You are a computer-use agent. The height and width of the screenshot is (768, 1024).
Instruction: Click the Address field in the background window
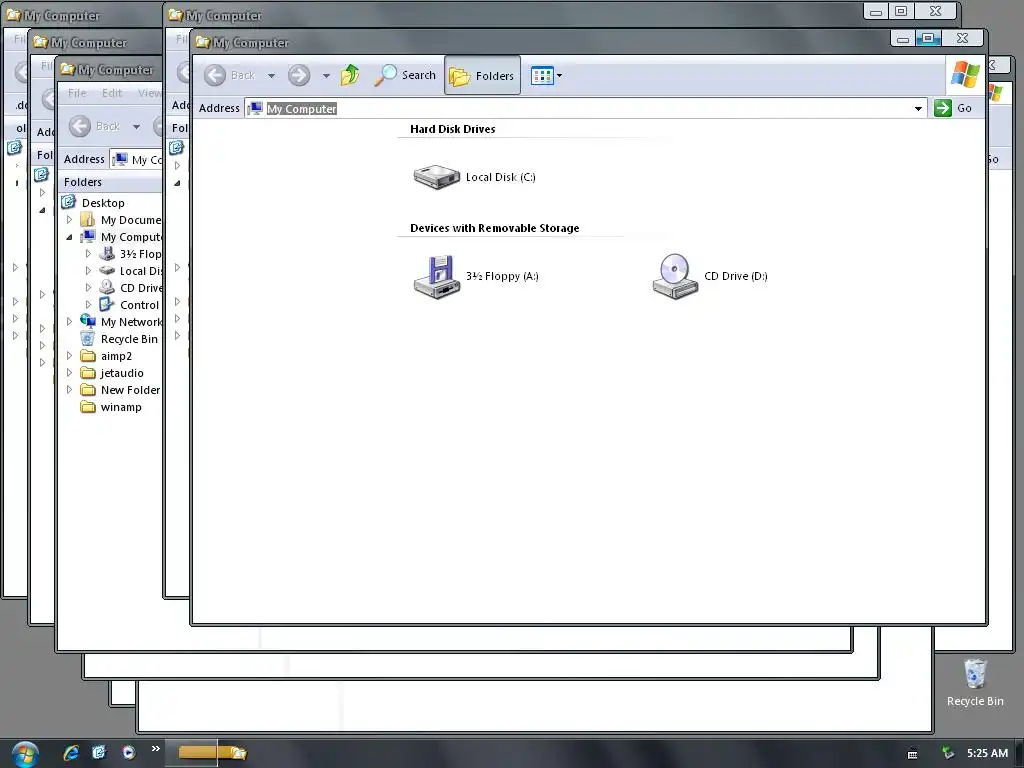[x=136, y=159]
